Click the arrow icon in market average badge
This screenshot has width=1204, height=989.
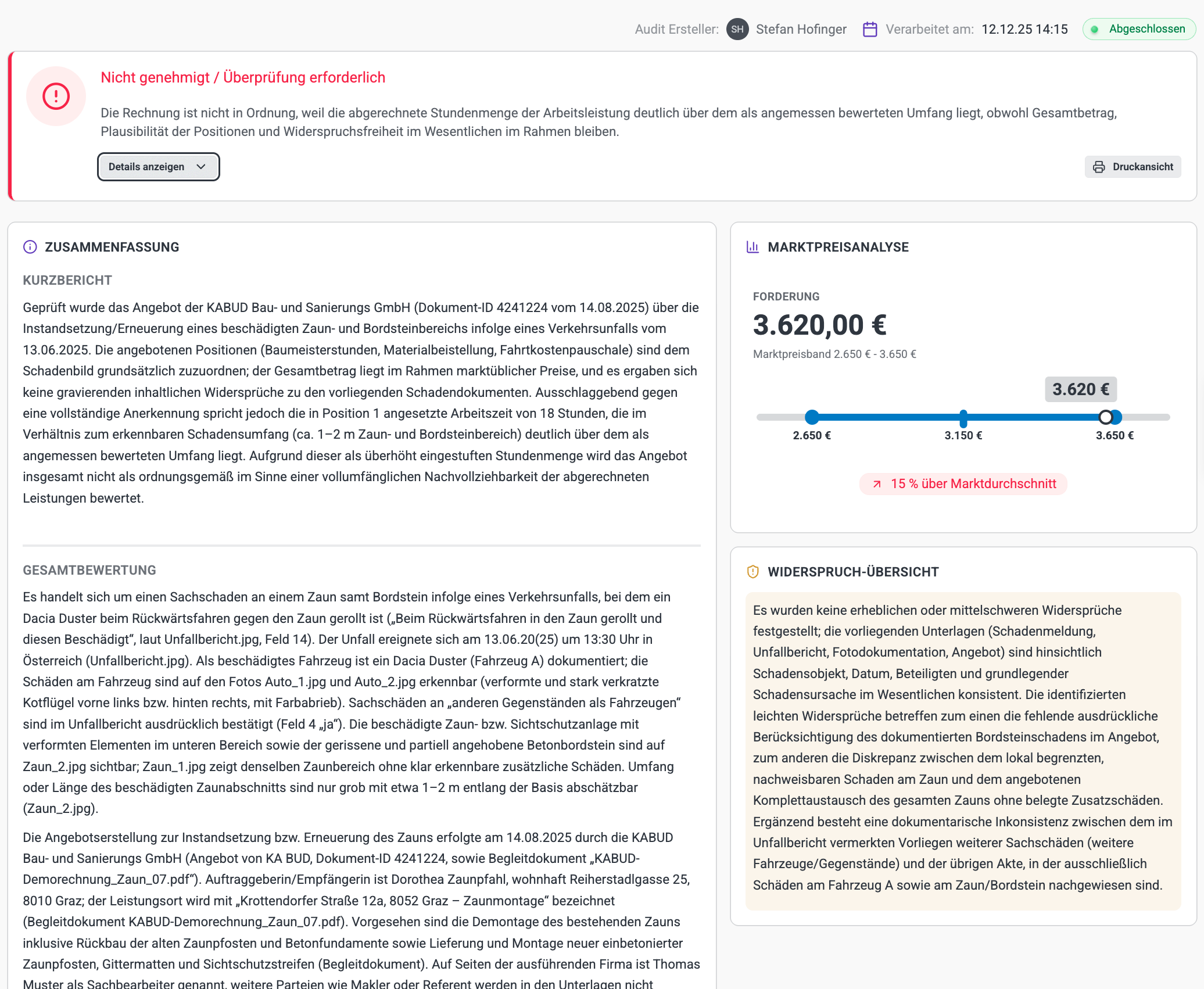pyautogui.click(x=877, y=484)
